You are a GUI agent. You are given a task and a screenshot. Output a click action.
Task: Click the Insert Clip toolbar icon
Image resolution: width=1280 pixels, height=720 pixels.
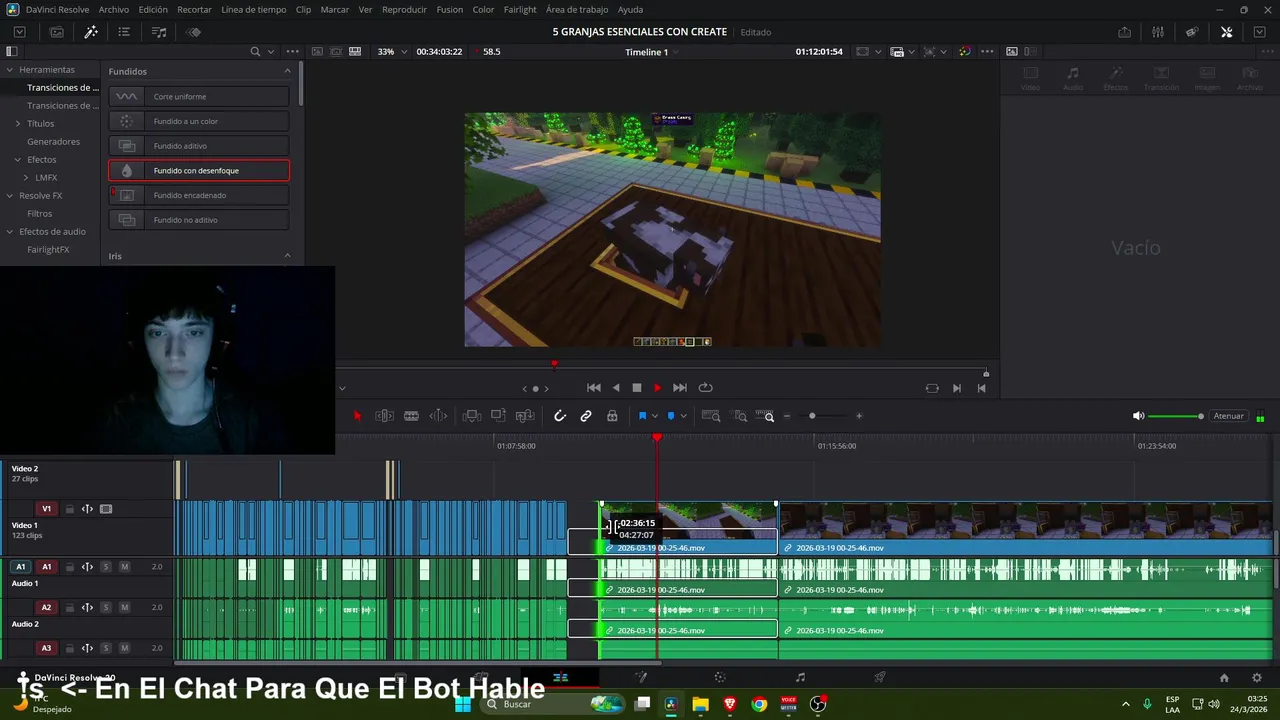[x=472, y=416]
